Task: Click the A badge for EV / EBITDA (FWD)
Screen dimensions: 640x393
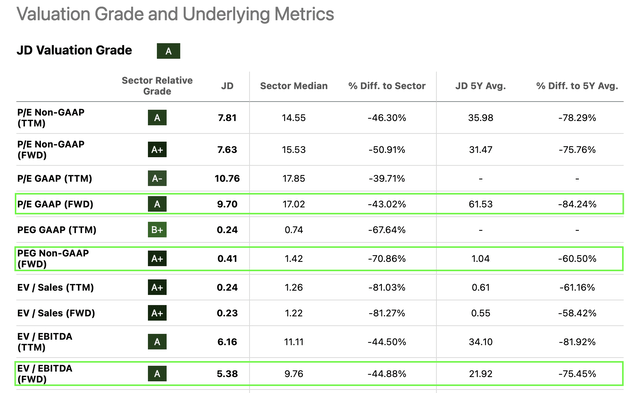Action: 157,374
